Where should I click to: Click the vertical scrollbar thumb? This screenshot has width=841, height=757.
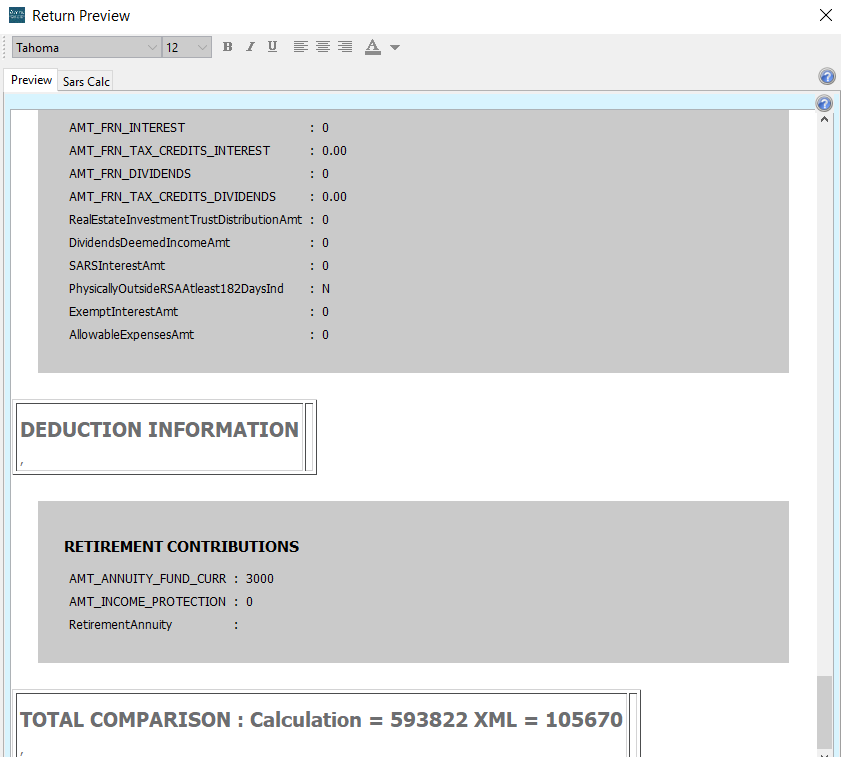(824, 711)
